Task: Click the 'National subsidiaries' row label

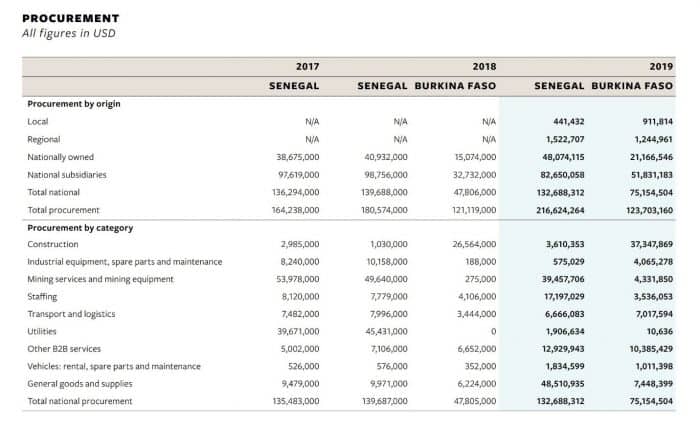Action: 67,174
